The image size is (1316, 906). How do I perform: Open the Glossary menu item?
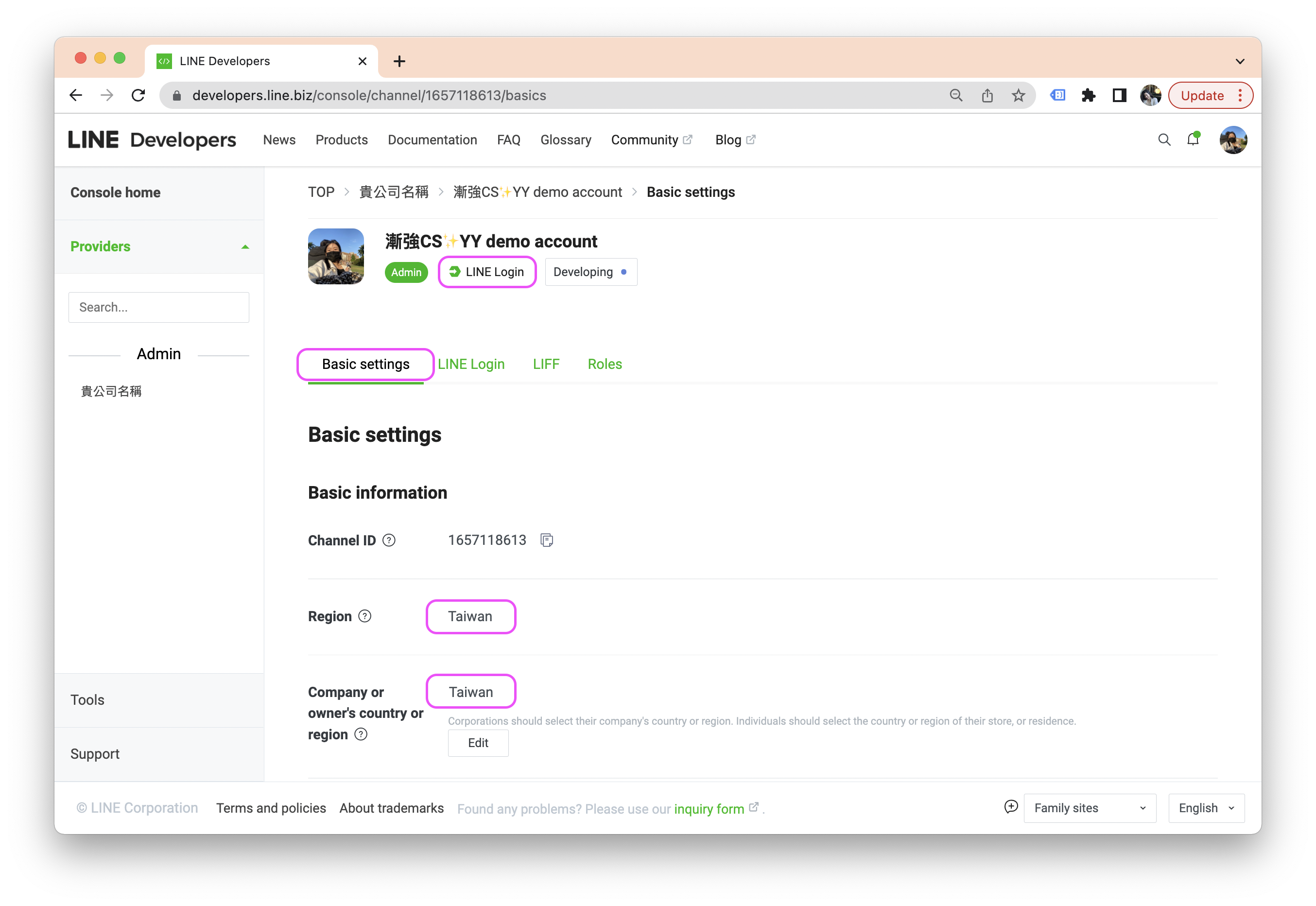coord(566,139)
